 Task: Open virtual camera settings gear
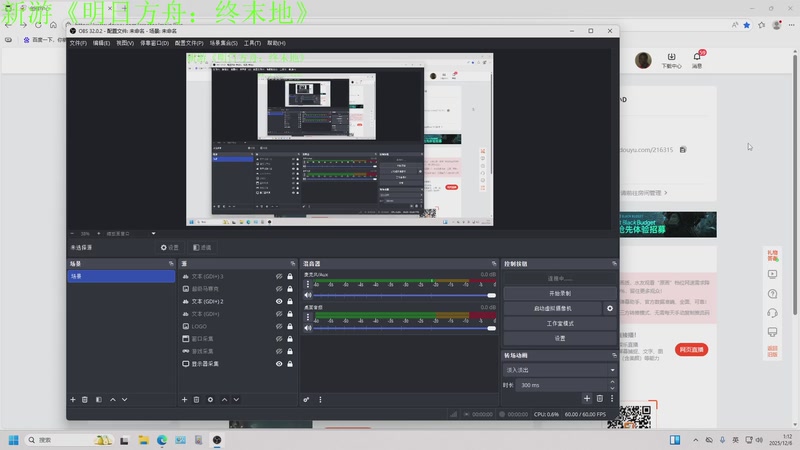[610, 308]
